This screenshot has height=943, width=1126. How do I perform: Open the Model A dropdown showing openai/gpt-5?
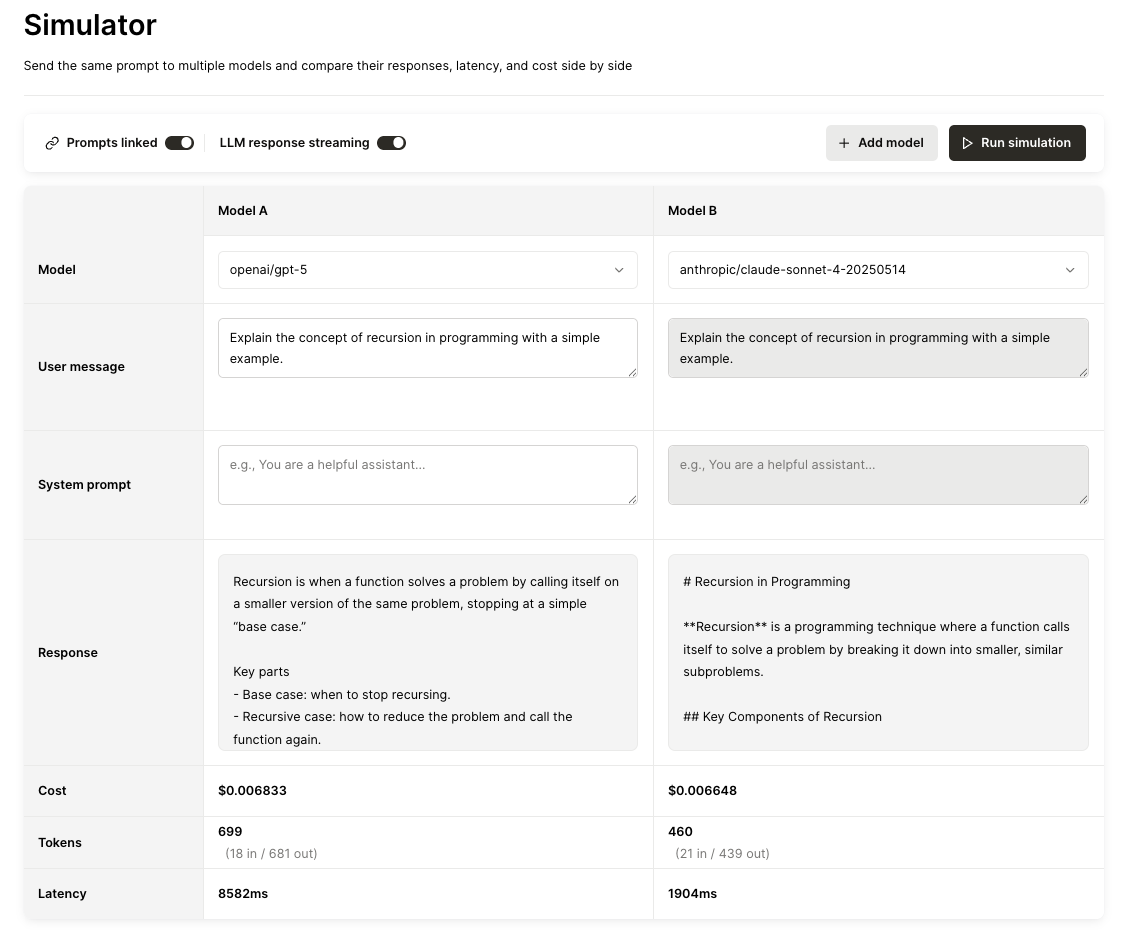coord(427,270)
